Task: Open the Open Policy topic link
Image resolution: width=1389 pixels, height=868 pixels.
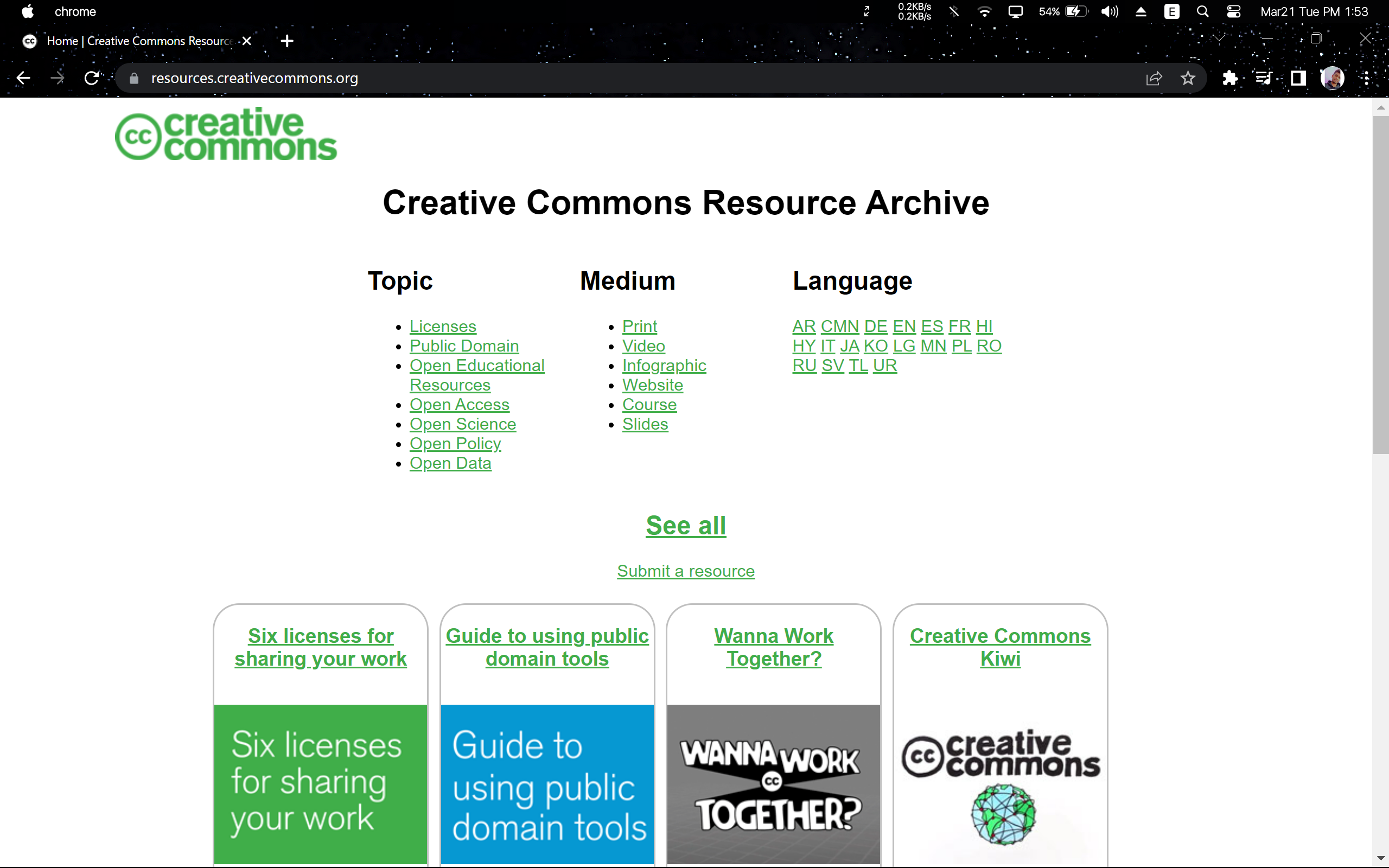Action: click(x=455, y=443)
